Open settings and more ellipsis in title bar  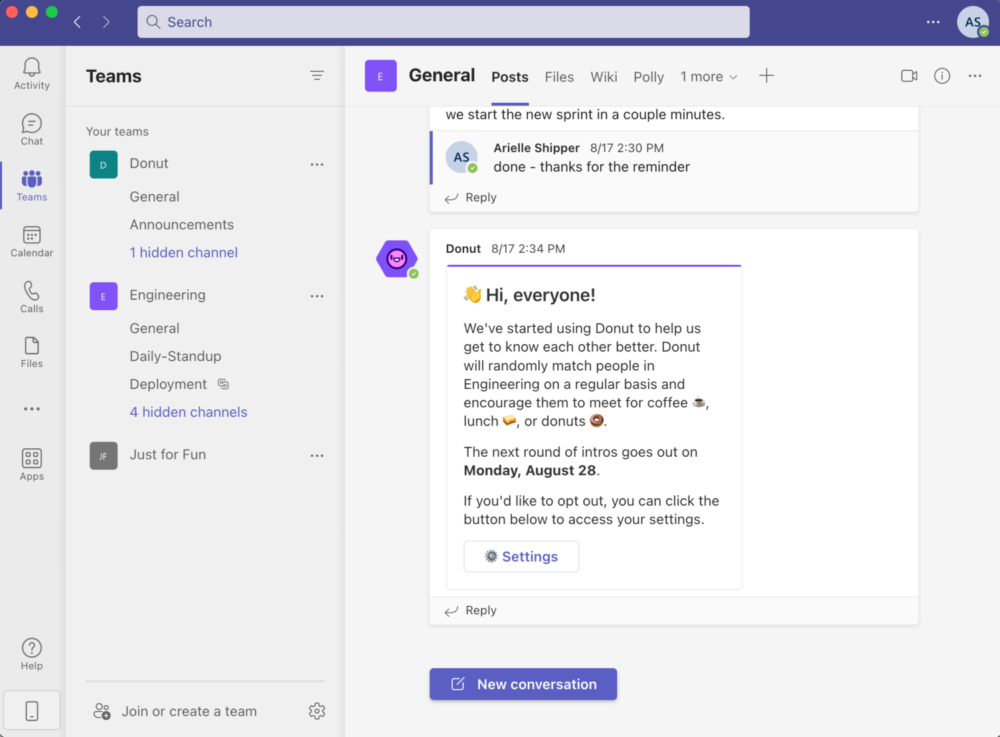pos(933,22)
